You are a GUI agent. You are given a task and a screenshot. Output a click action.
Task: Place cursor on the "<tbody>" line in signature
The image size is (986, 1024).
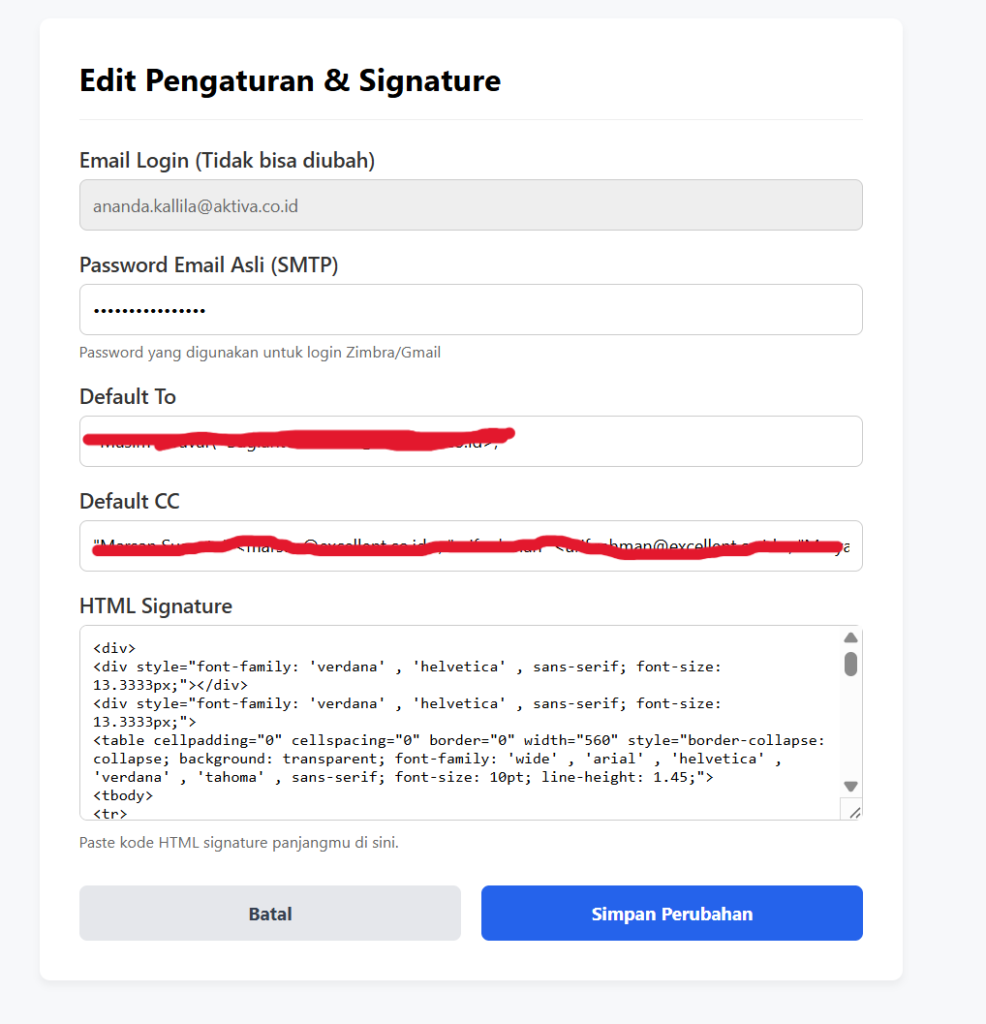click(123, 796)
